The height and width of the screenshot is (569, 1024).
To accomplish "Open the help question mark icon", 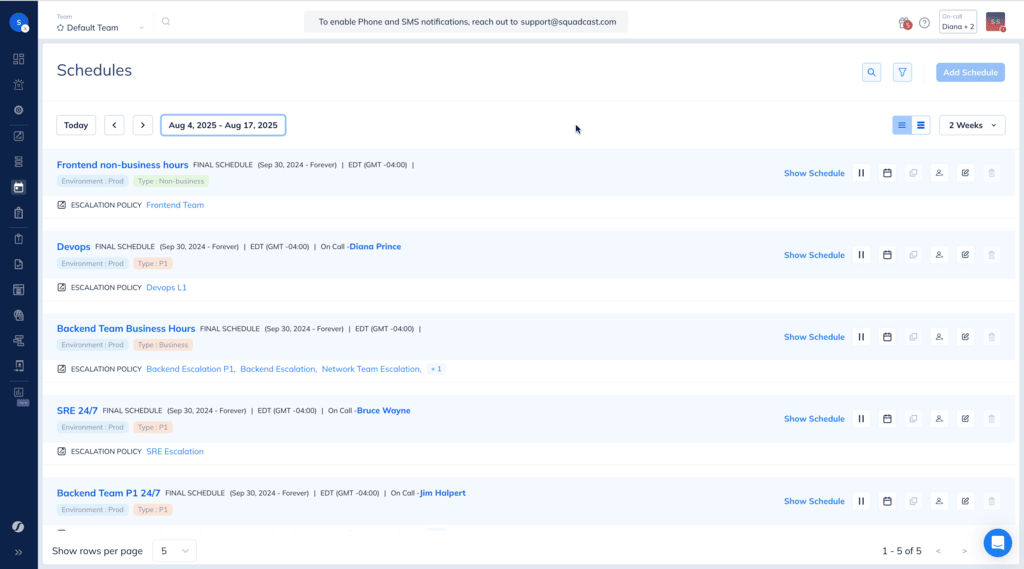I will tap(924, 23).
